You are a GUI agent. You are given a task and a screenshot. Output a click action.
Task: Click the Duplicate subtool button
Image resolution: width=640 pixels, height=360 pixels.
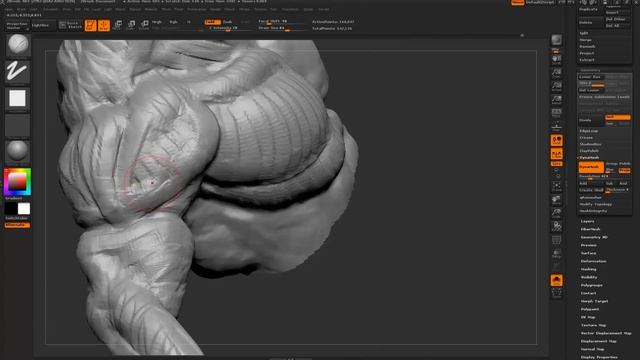point(590,9)
